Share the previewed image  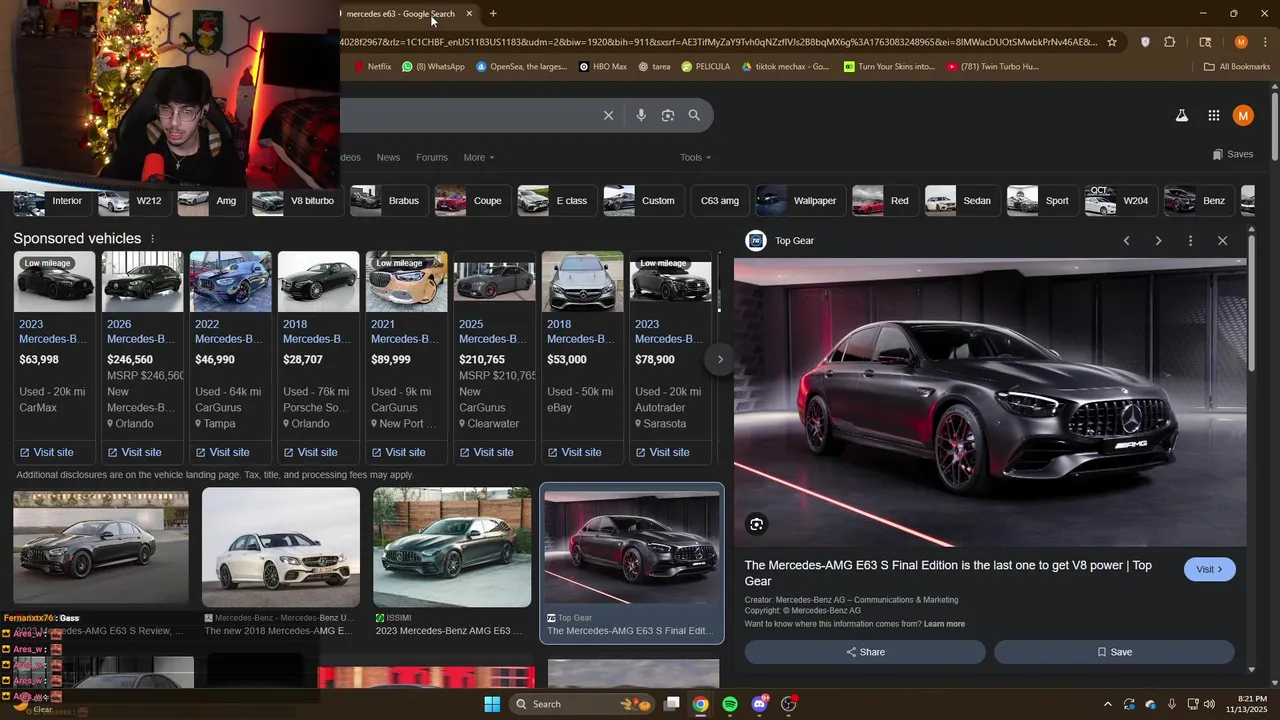coord(865,652)
